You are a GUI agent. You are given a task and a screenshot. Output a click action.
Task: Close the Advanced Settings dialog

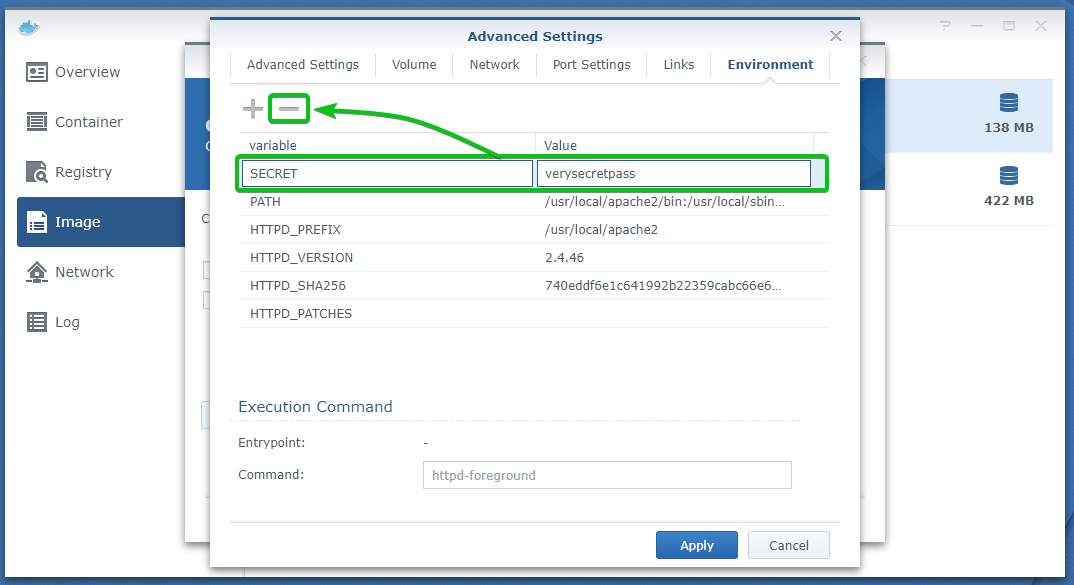(x=836, y=36)
